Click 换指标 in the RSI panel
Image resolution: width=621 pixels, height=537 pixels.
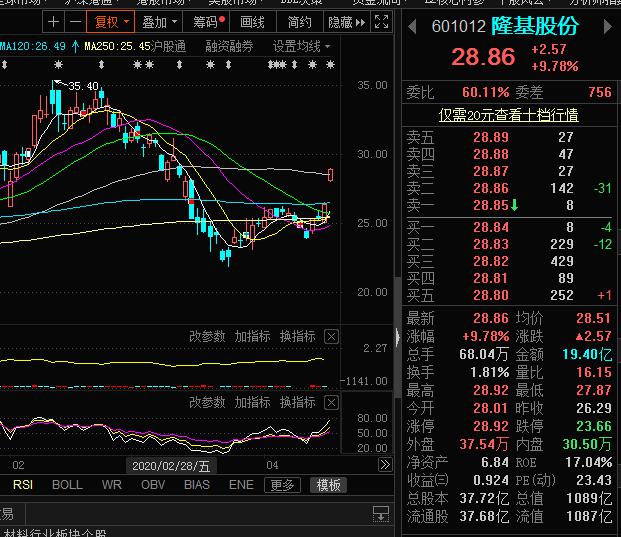(297, 402)
